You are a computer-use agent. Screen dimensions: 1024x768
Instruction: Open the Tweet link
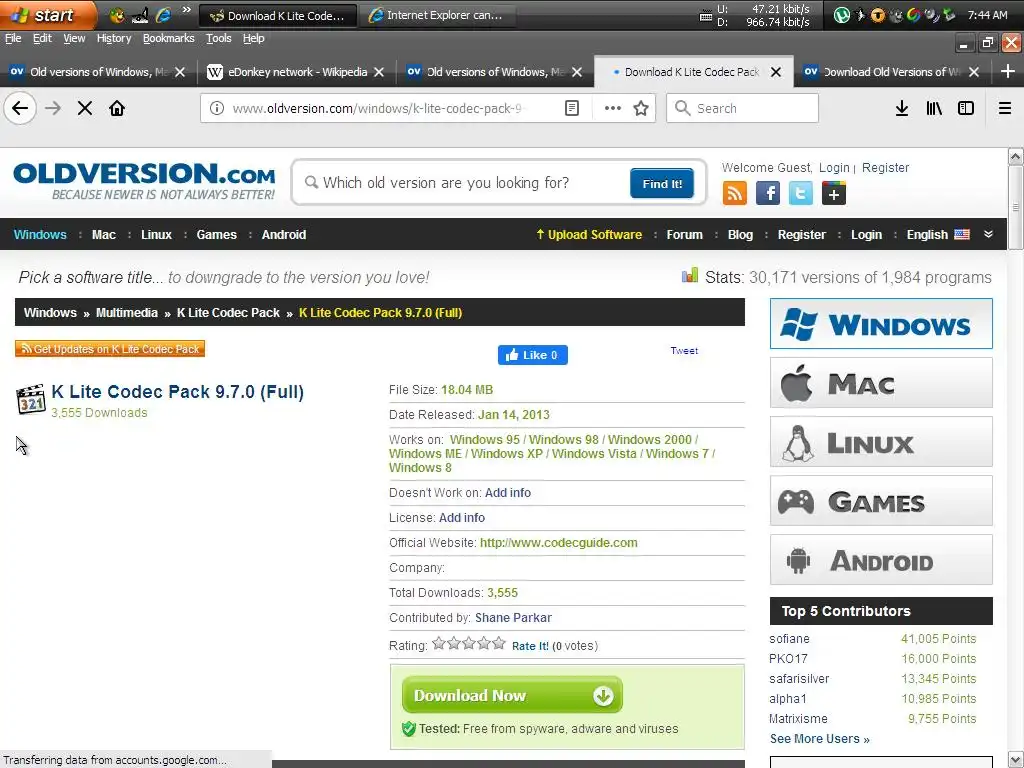[x=684, y=351]
